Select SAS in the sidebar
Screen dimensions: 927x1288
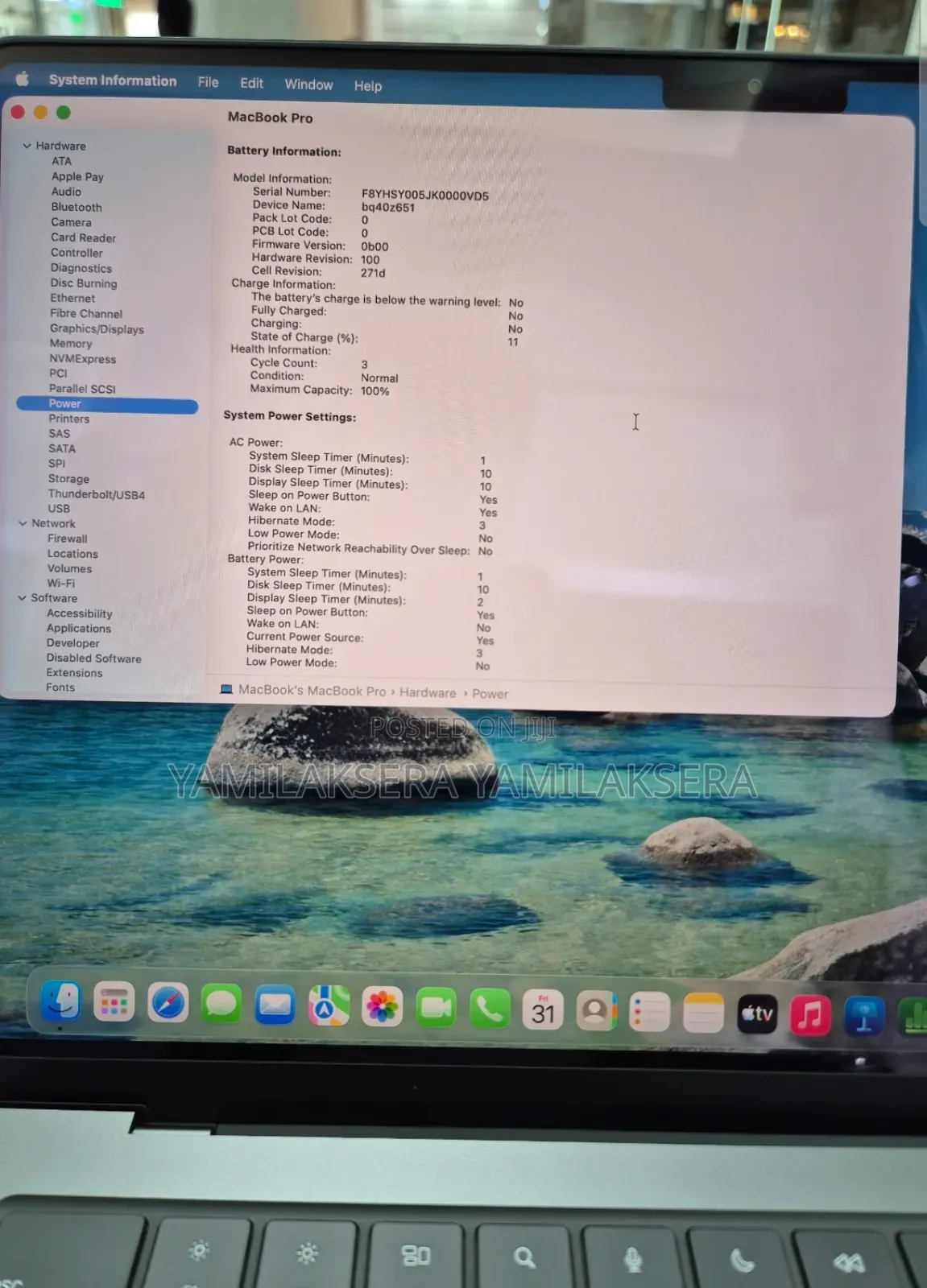(x=60, y=433)
